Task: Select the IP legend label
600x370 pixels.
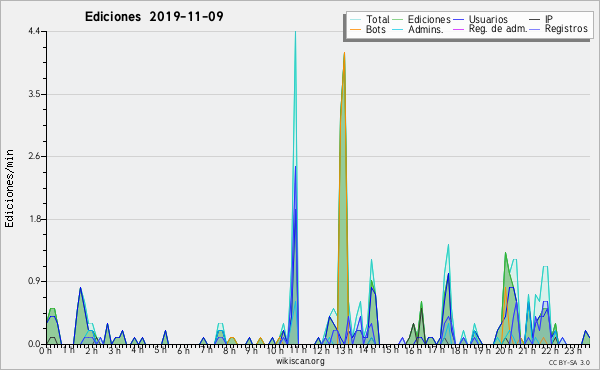Action: click(549, 19)
